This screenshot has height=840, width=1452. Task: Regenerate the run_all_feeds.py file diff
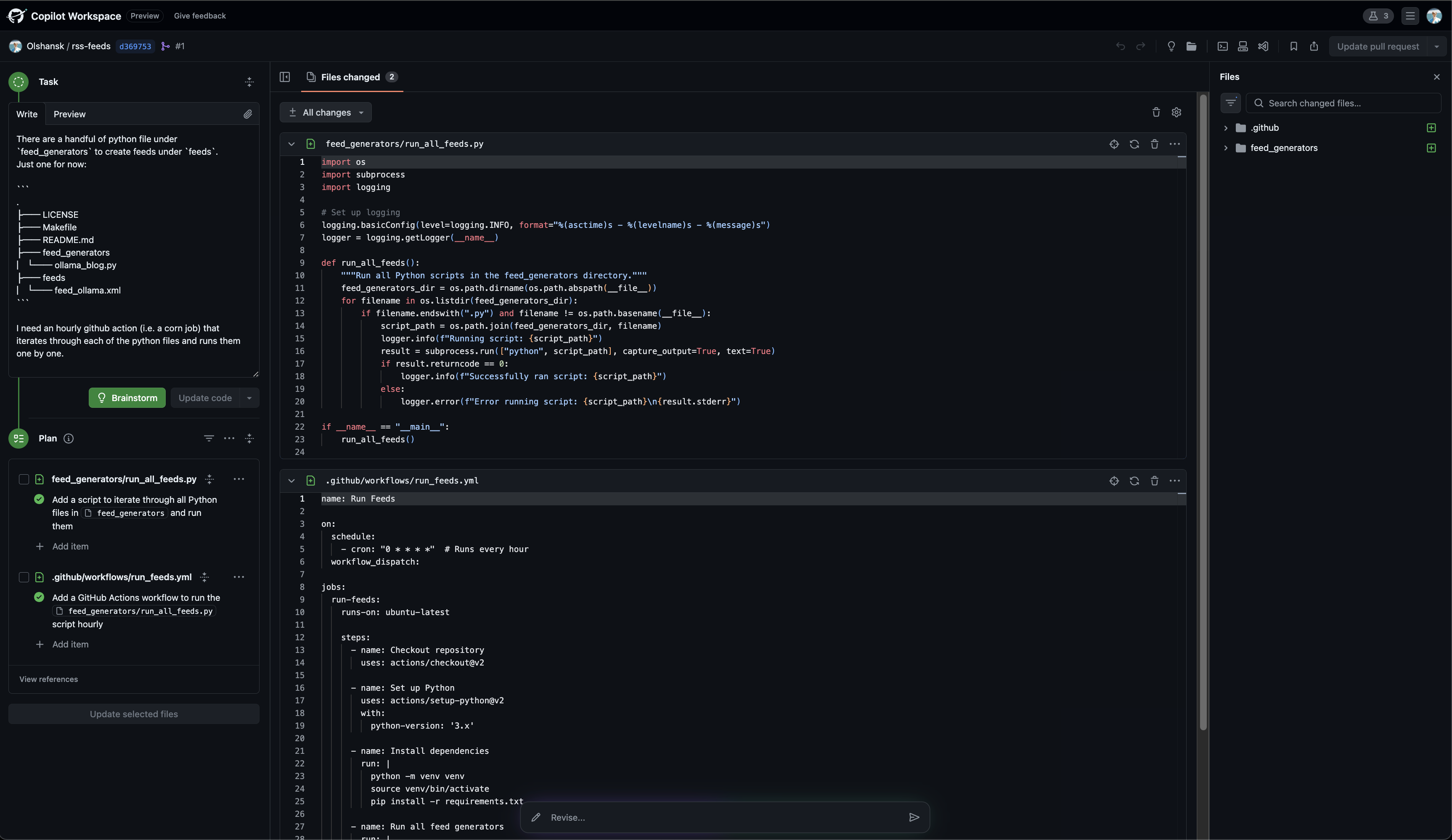pyautogui.click(x=1134, y=144)
